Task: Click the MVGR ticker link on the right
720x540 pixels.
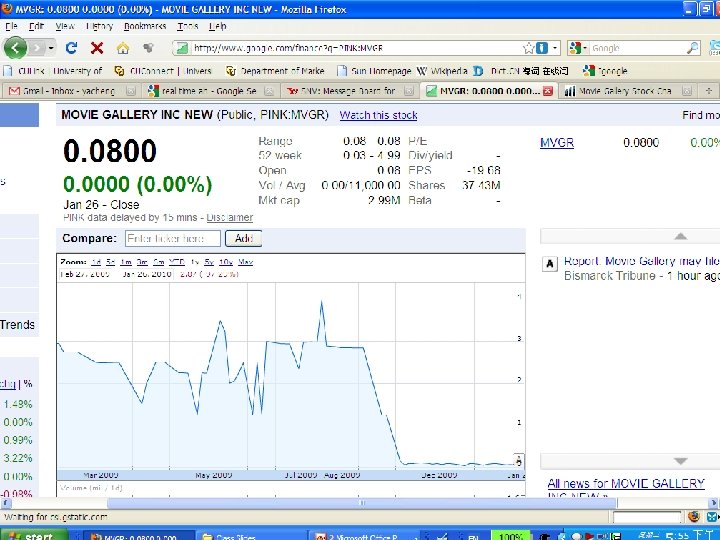Action: pos(557,143)
